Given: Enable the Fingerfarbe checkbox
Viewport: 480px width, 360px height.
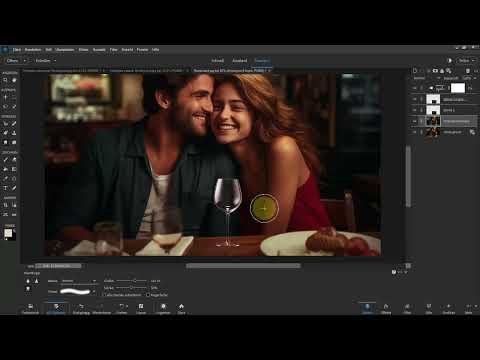Looking at the screenshot, I should [x=148, y=295].
